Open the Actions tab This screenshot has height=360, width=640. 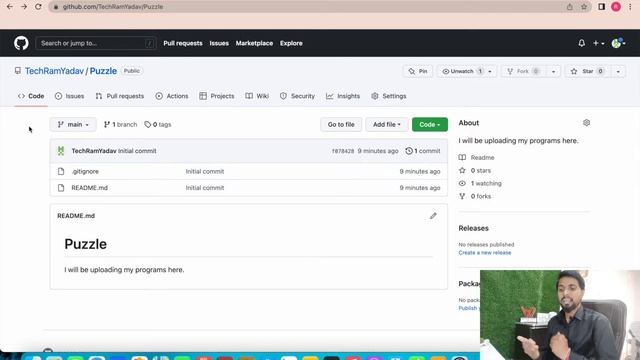[x=172, y=96]
